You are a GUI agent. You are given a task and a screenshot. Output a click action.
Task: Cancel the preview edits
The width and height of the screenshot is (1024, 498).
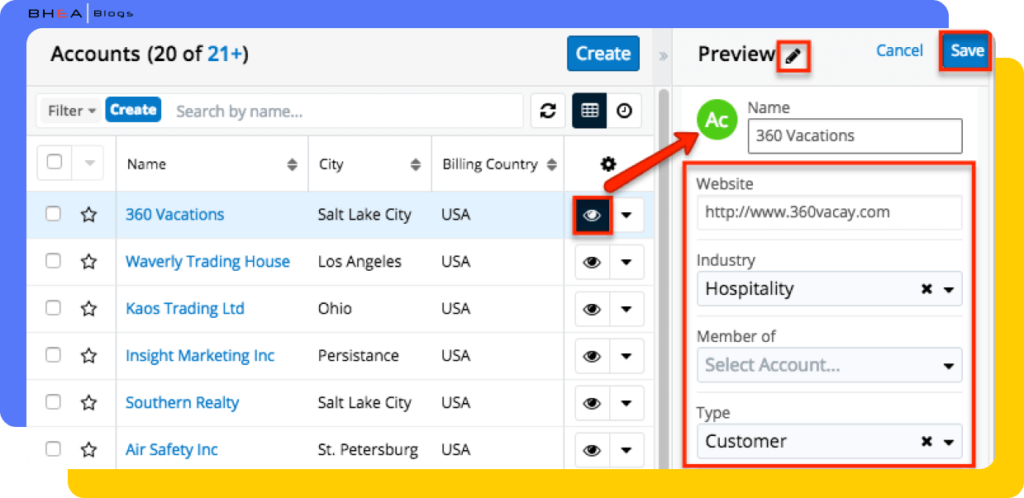click(x=900, y=51)
